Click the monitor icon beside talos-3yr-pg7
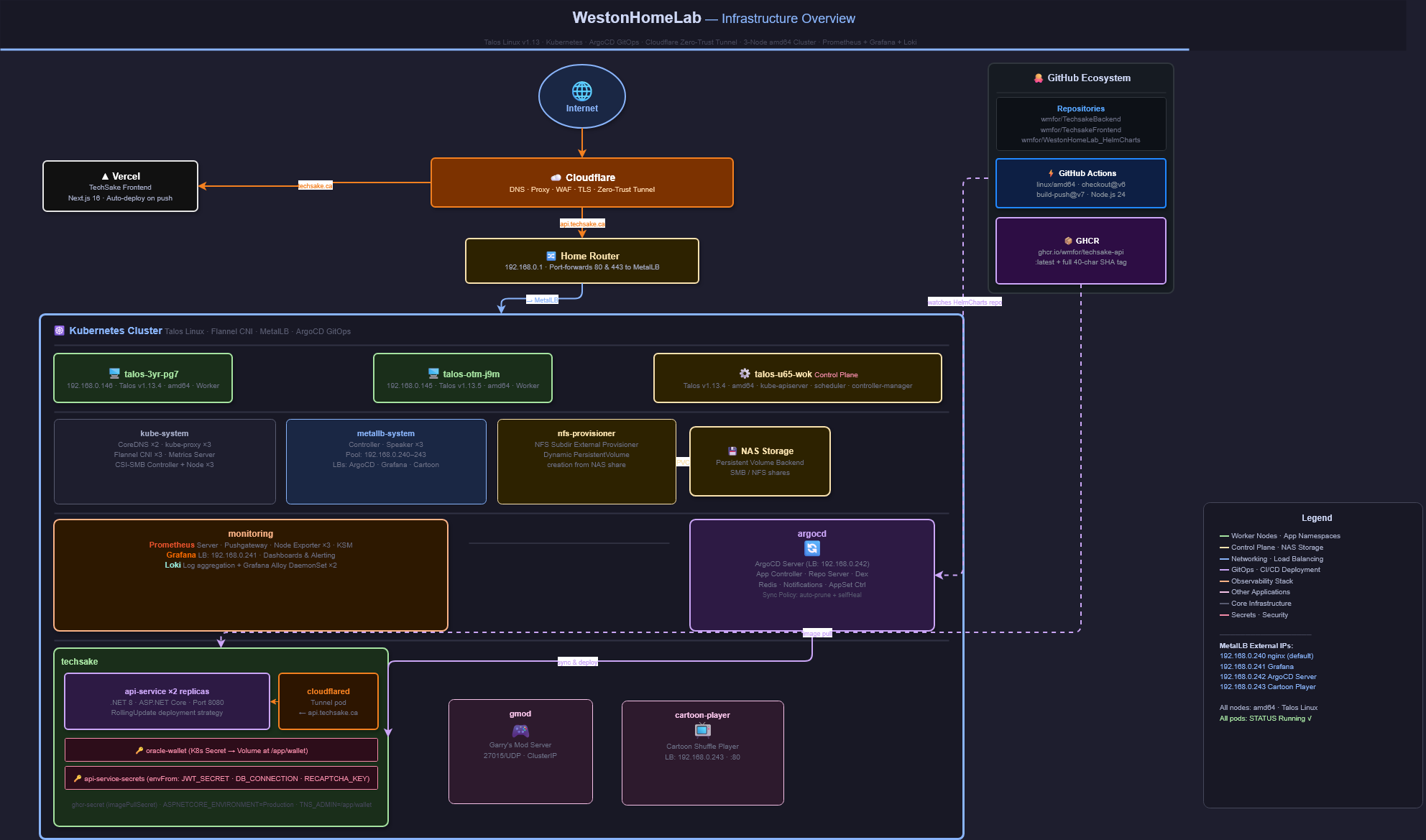The height and width of the screenshot is (840, 1426). coord(114,374)
